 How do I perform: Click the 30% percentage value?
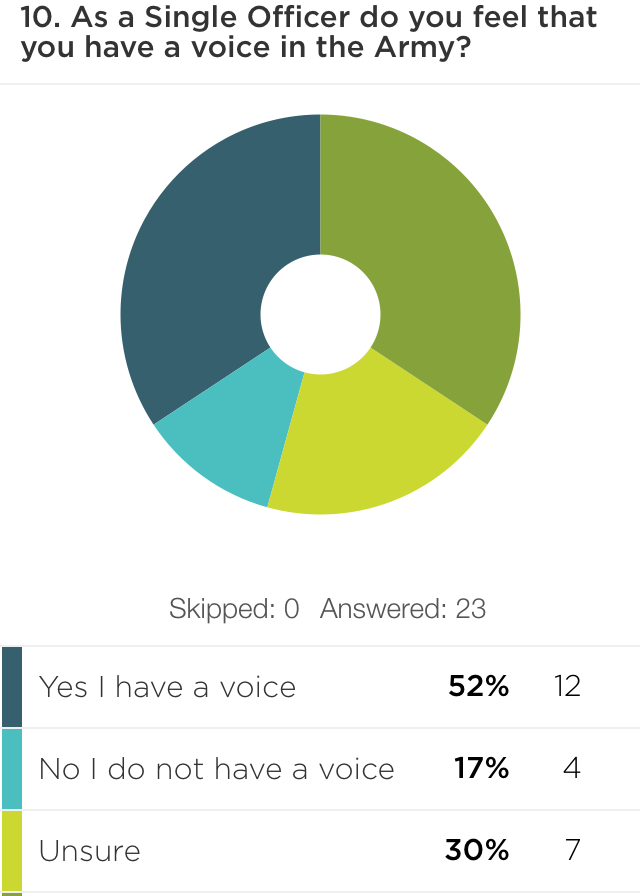coord(477,851)
